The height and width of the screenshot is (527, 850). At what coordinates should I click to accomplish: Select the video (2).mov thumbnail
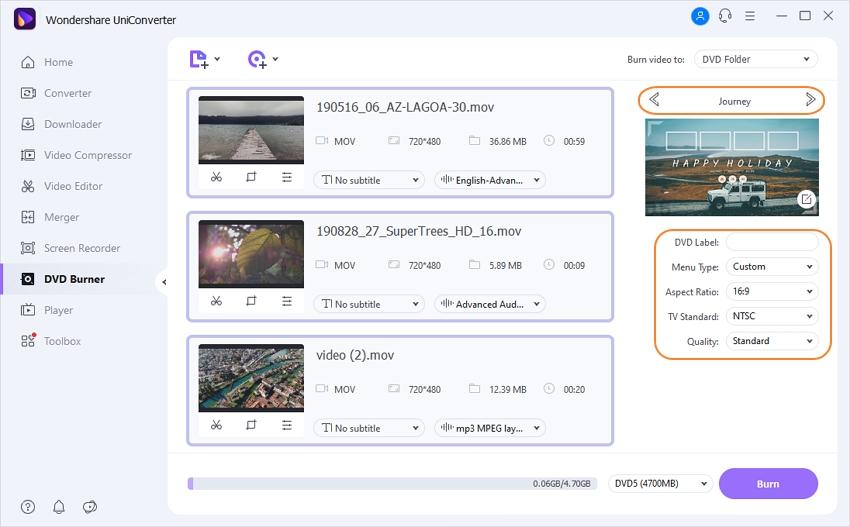coord(251,378)
